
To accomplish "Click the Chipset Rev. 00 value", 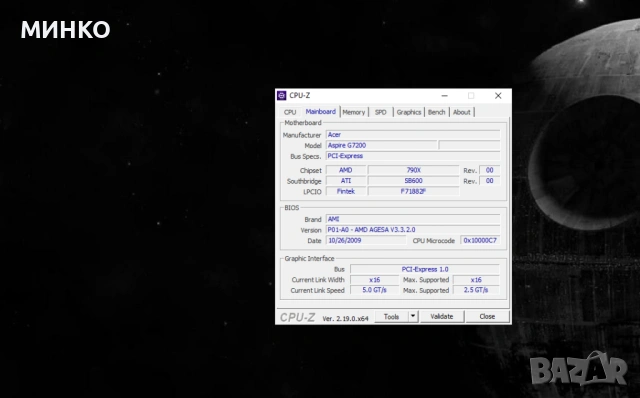I will [489, 170].
